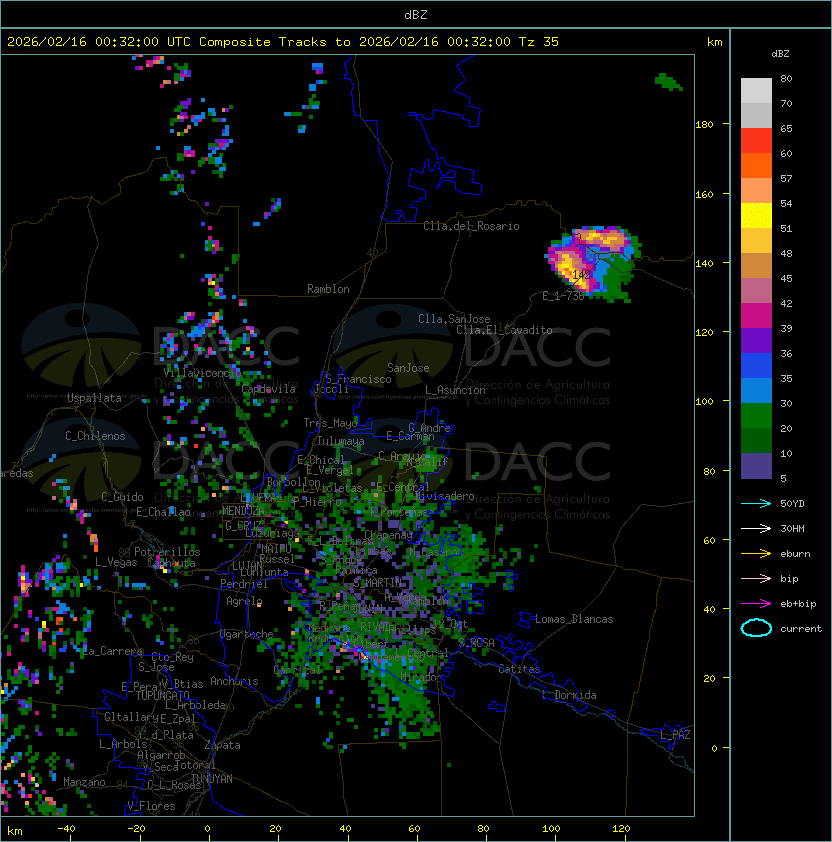Click the 'L_Vegas' place label
The width and height of the screenshot is (832, 842).
pos(116,562)
